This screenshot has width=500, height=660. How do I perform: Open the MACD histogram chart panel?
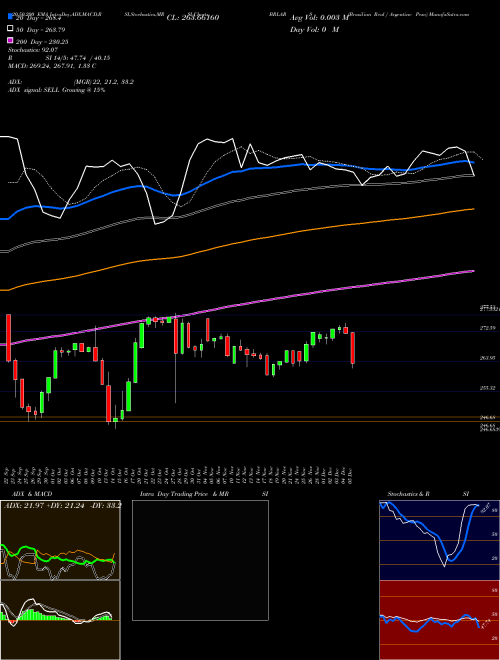coord(60,620)
